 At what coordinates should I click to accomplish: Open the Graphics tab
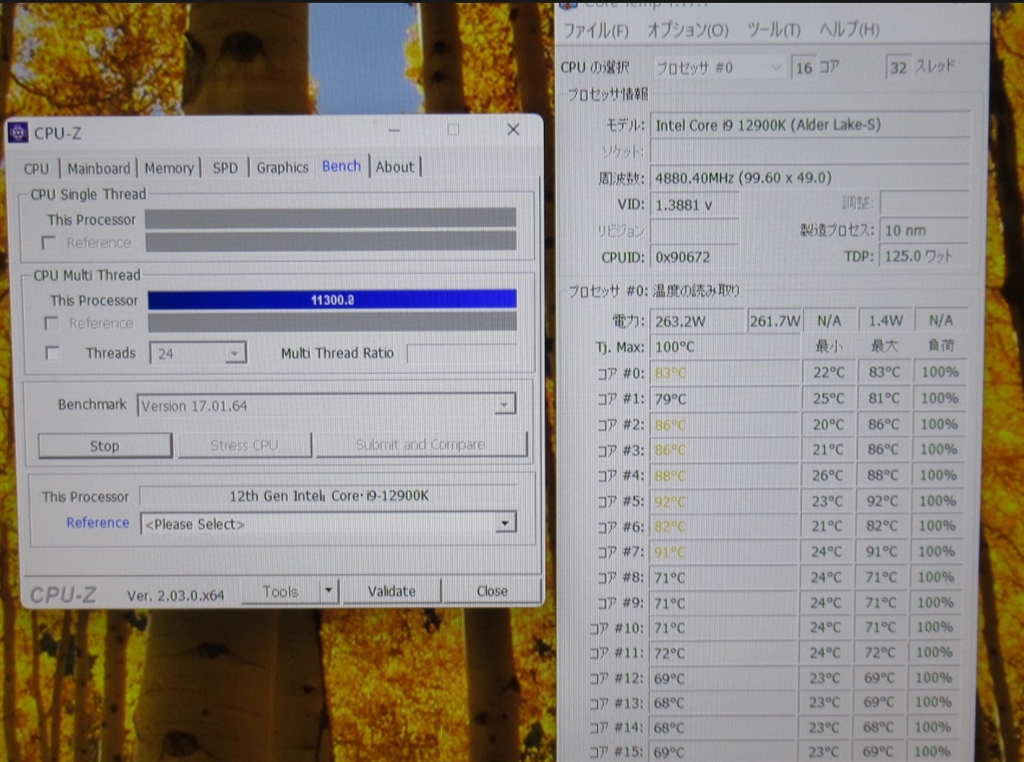coord(282,168)
